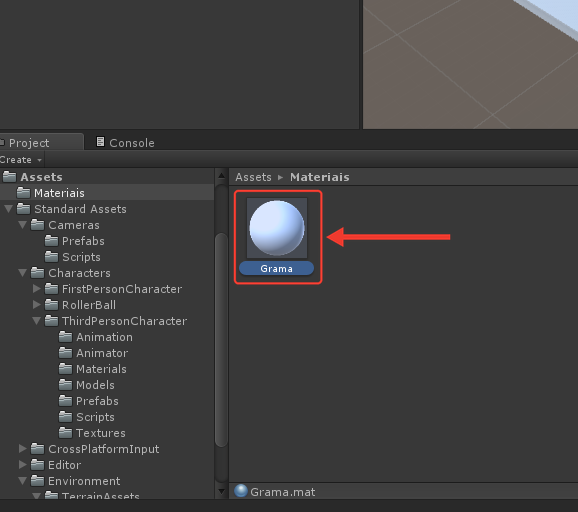Expand the FirstPersonCharacter folder arrow
Viewport: 578px width, 512px height.
[36, 289]
